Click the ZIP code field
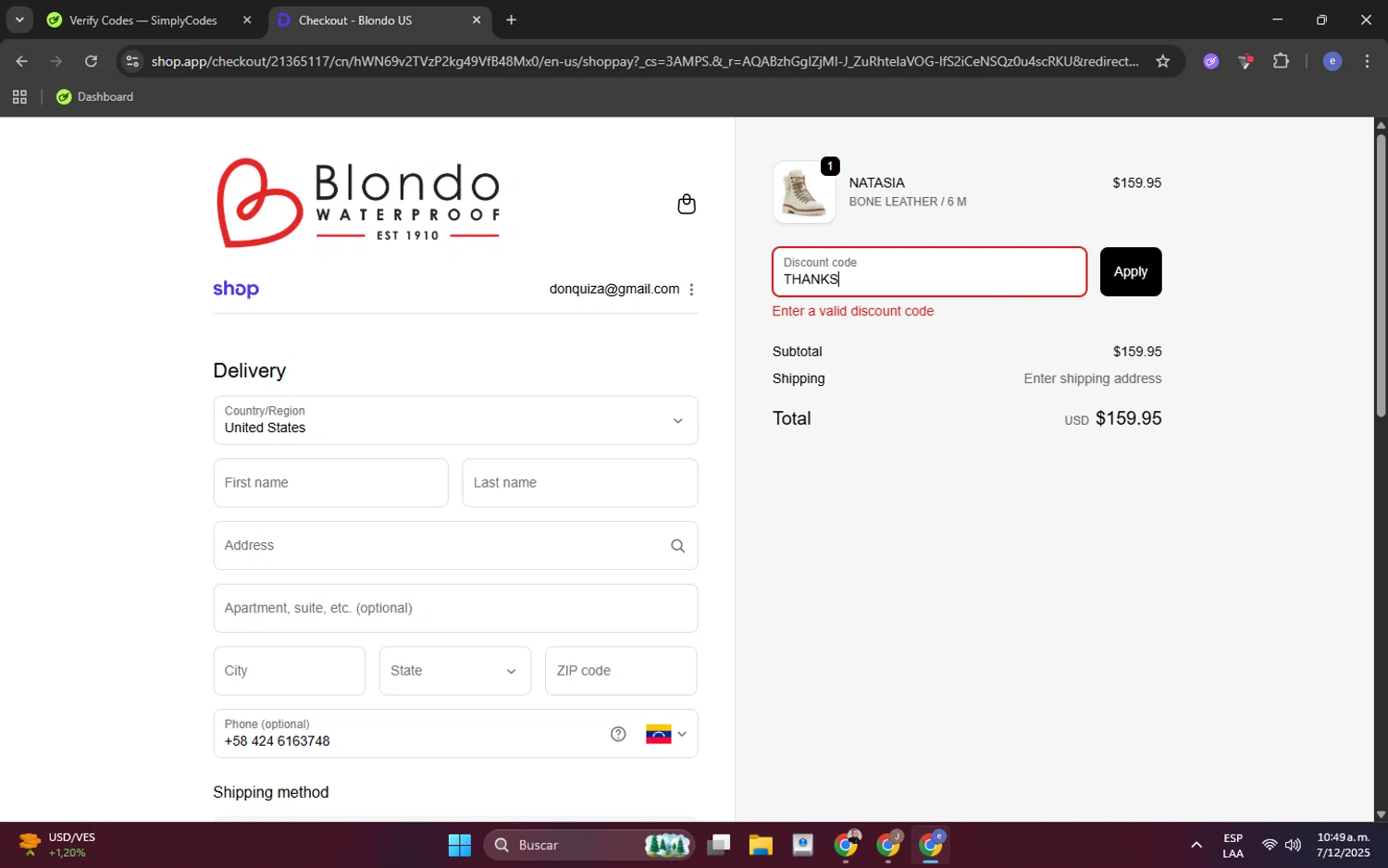1388x868 pixels. click(621, 671)
